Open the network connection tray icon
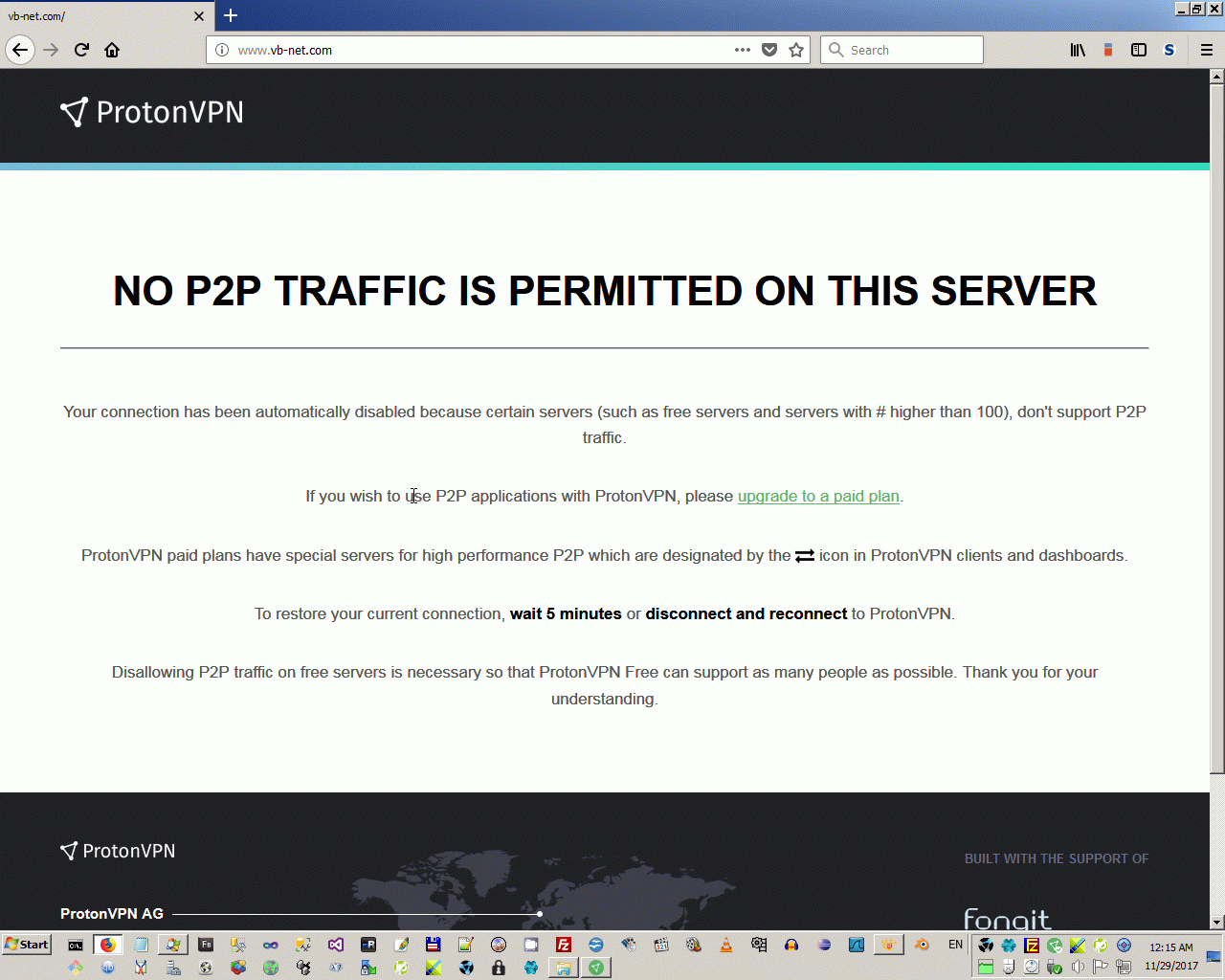 point(1124,967)
